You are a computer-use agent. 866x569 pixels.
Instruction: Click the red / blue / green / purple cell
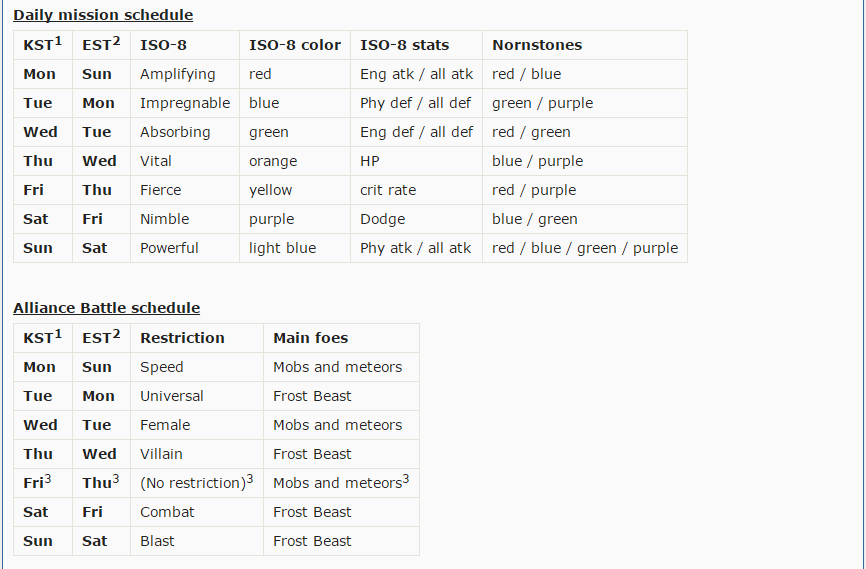(585, 248)
